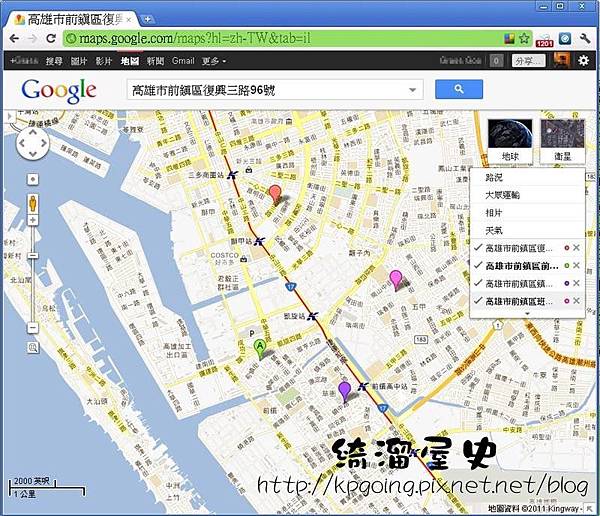The width and height of the screenshot is (600, 516).
Task: Click 三多商圈站 metro station icon
Action: tap(232, 175)
